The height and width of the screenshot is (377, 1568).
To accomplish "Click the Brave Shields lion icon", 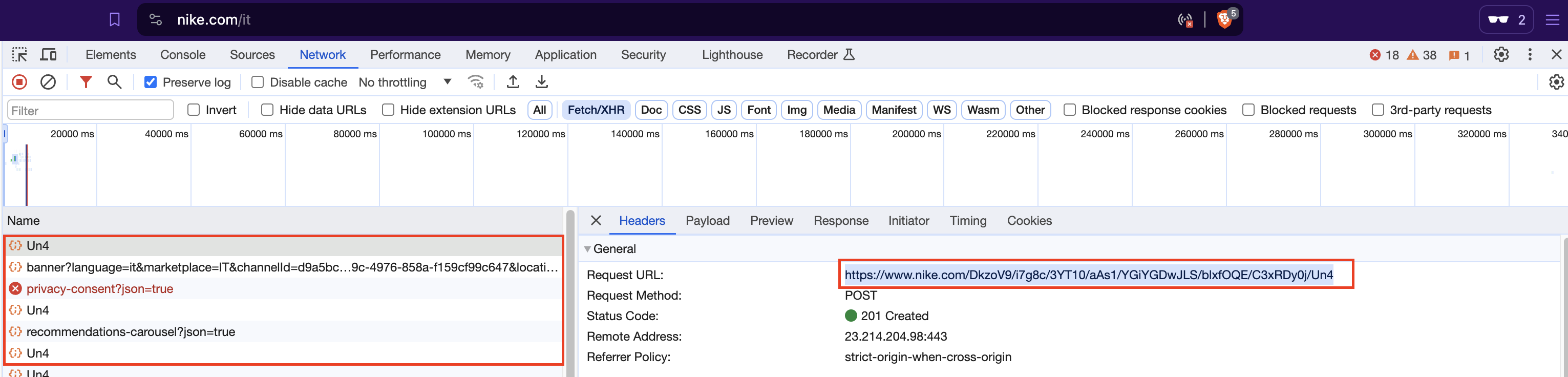I will click(1224, 19).
